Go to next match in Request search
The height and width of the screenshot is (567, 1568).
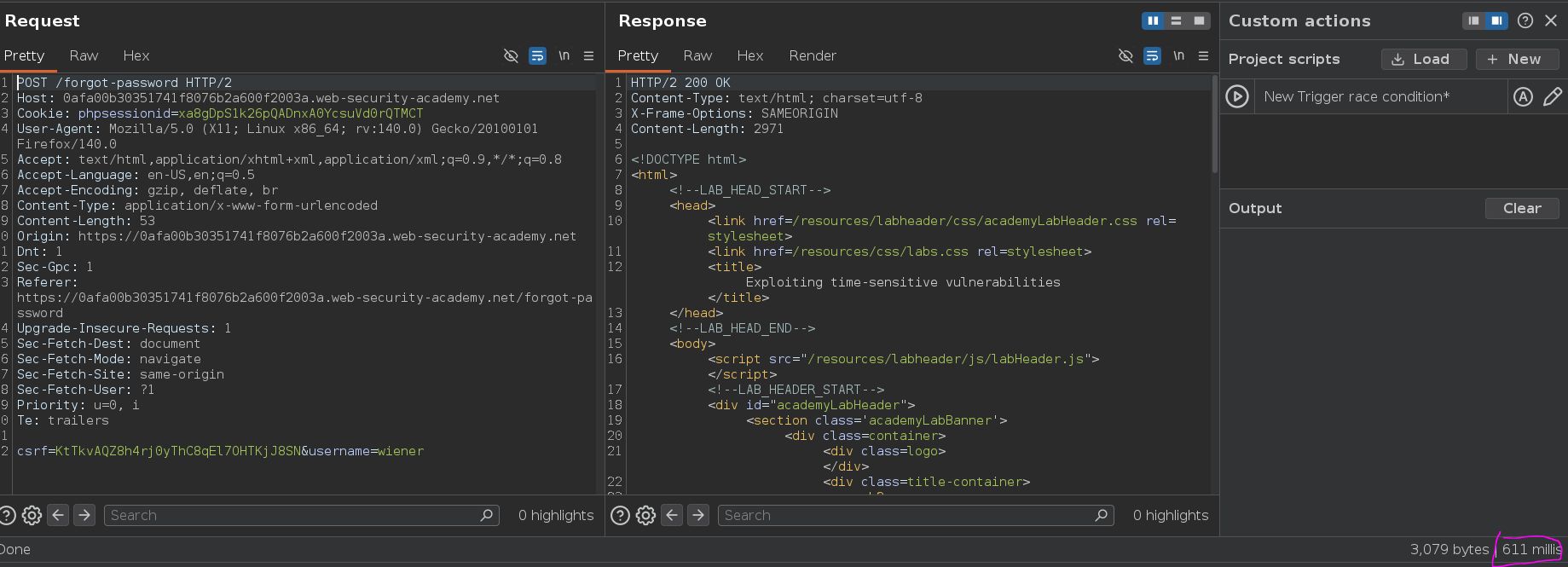[84, 515]
